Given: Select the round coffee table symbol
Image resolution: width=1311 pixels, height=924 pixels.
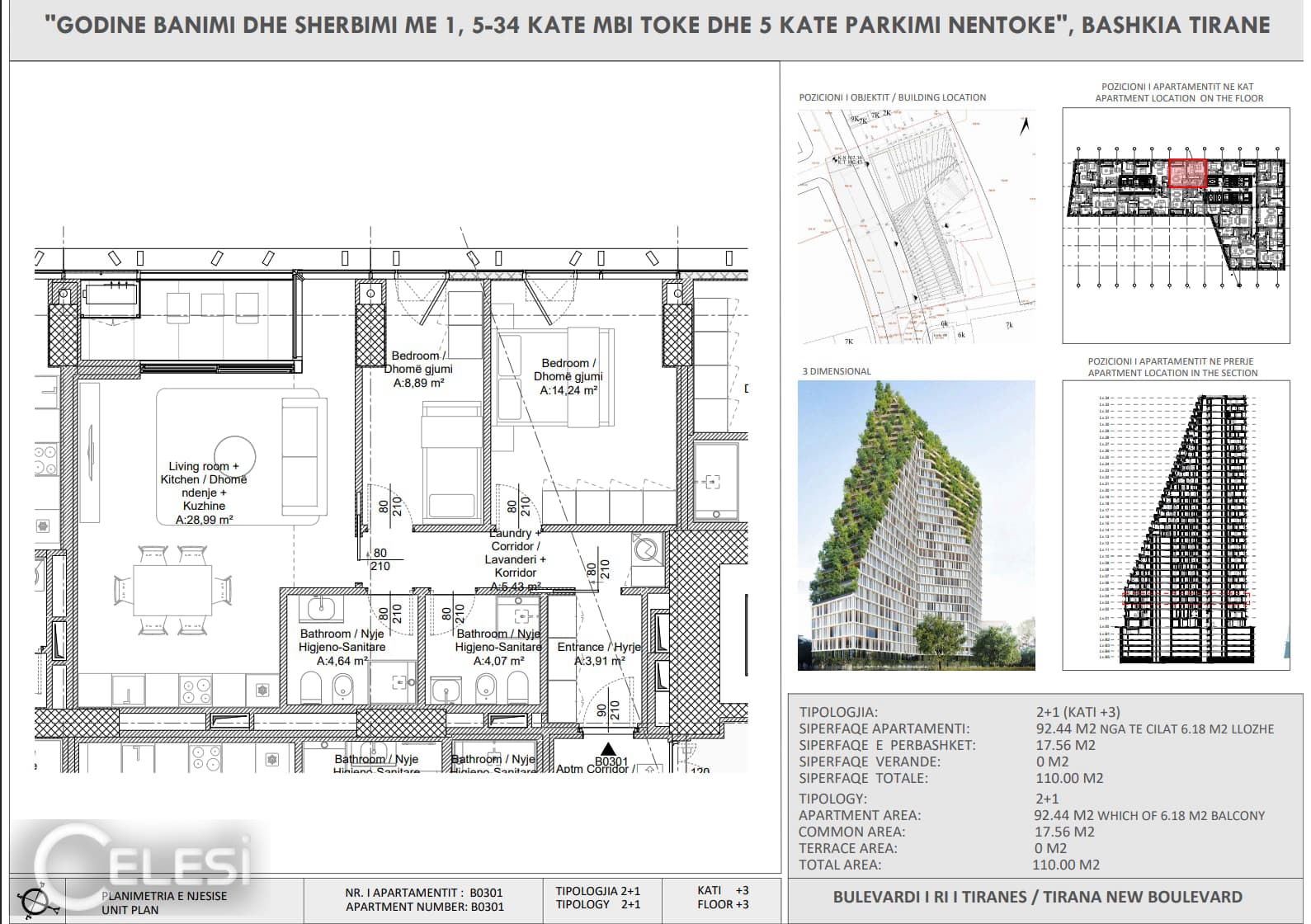Looking at the screenshot, I should pyautogui.click(x=235, y=457).
